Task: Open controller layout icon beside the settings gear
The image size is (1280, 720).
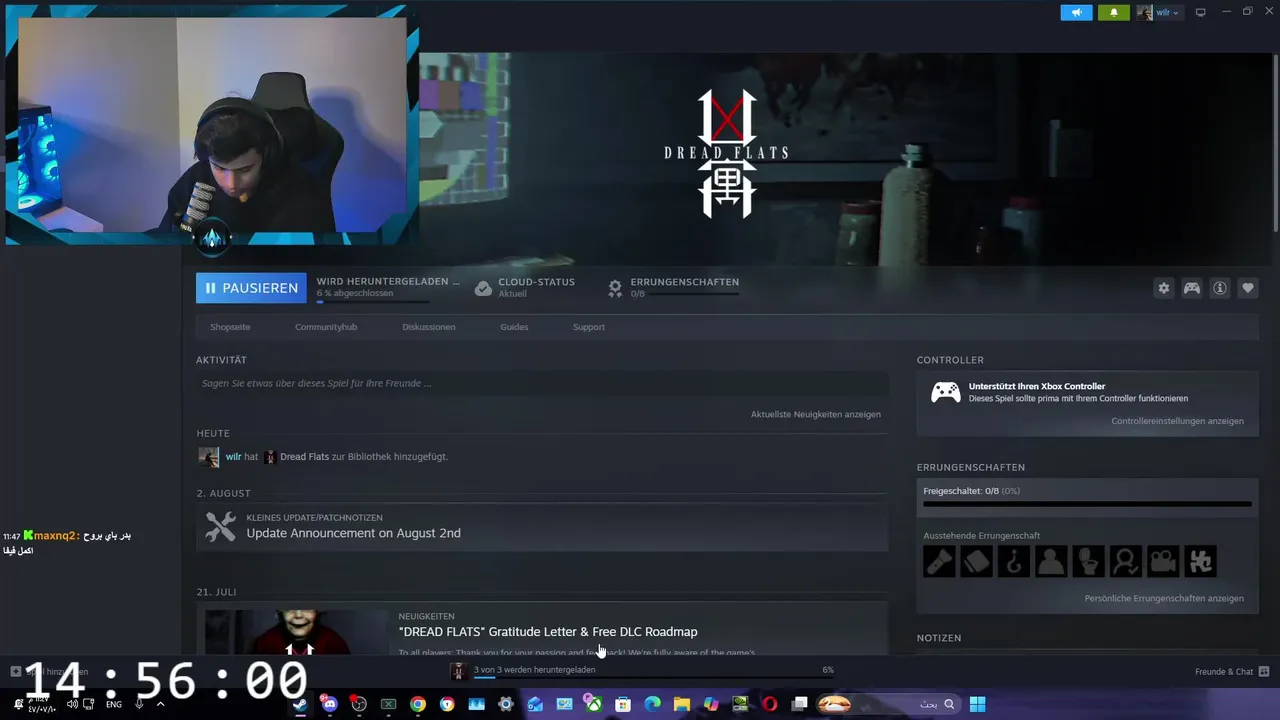Action: click(1192, 288)
